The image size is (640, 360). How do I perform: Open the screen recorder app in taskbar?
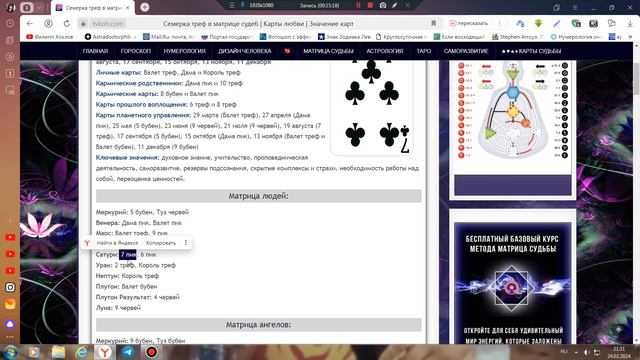[x=151, y=352]
